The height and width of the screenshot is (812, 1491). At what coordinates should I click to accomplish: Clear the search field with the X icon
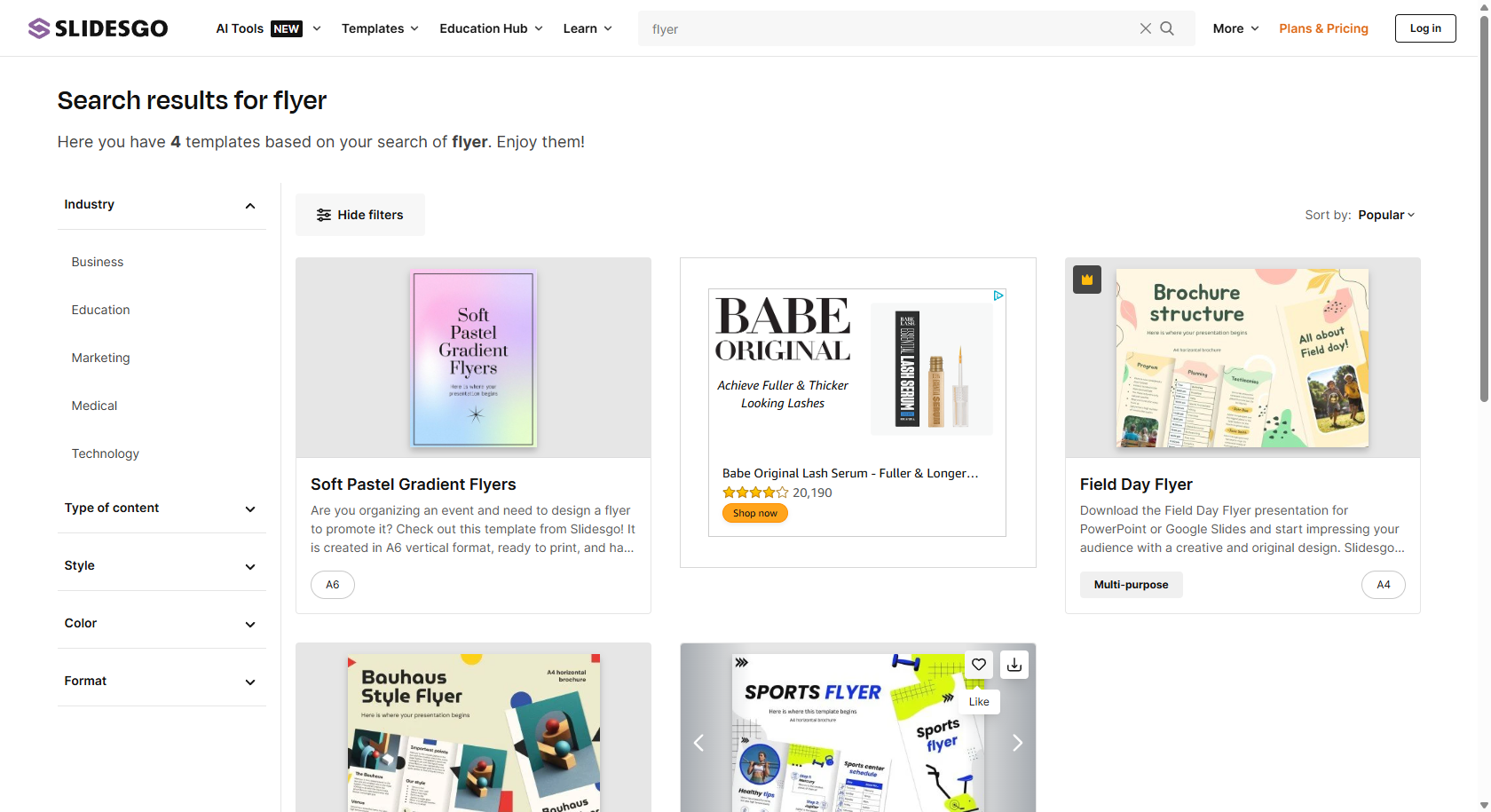pyautogui.click(x=1146, y=28)
